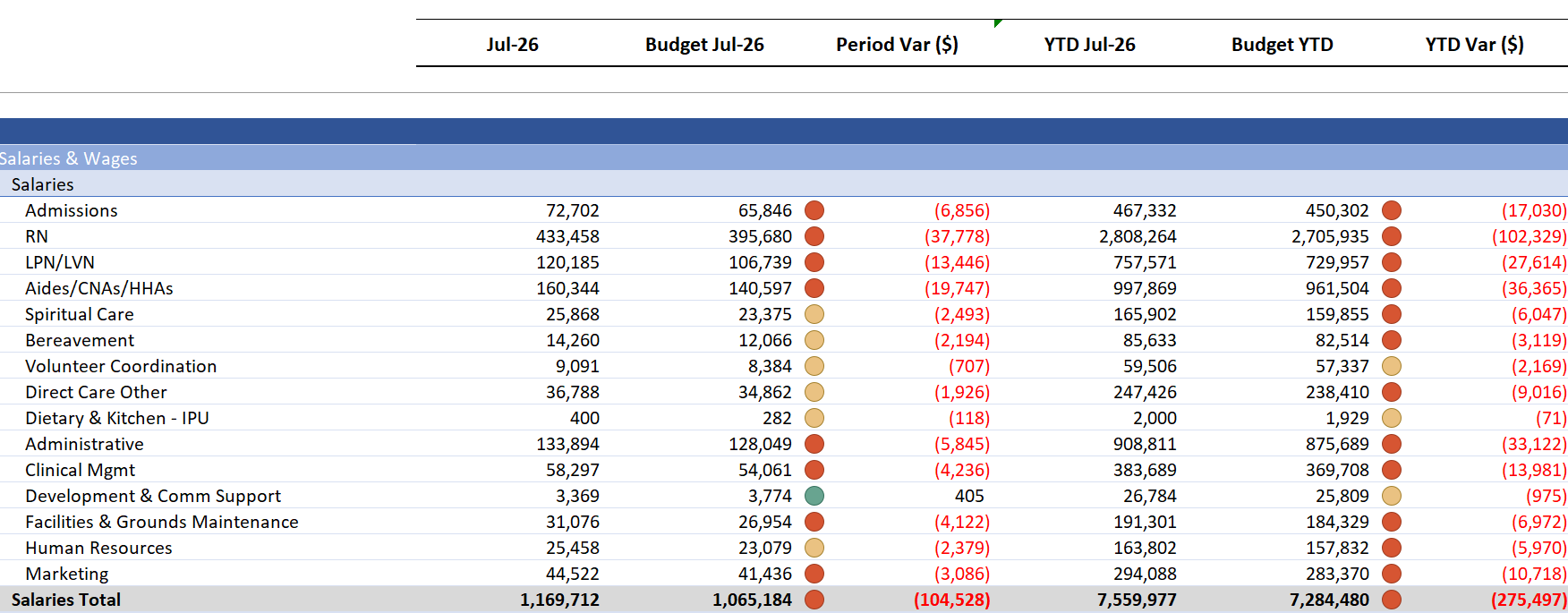Click the red period indicator for Administrative
1568x613 pixels.
[x=814, y=444]
